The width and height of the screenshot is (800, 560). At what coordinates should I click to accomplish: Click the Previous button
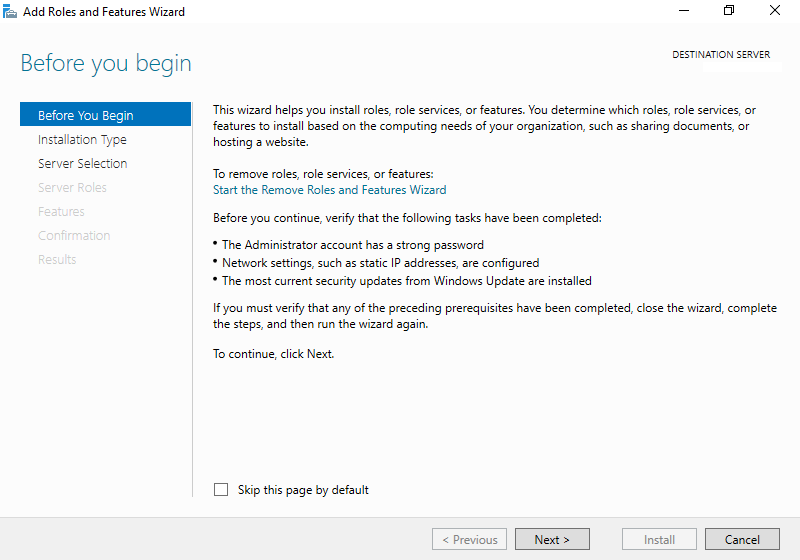(x=469, y=539)
